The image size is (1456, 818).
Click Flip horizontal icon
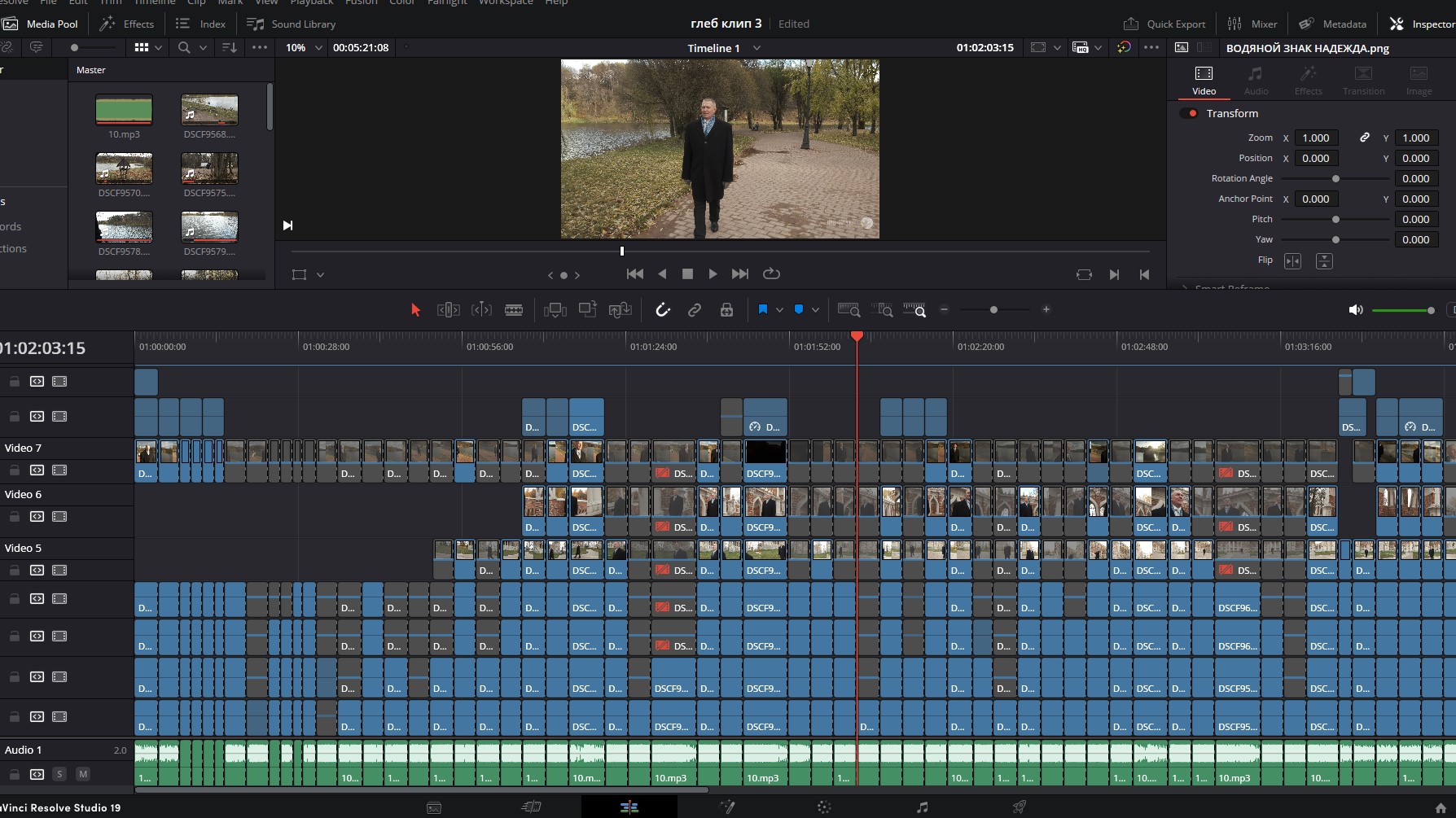pyautogui.click(x=1292, y=260)
